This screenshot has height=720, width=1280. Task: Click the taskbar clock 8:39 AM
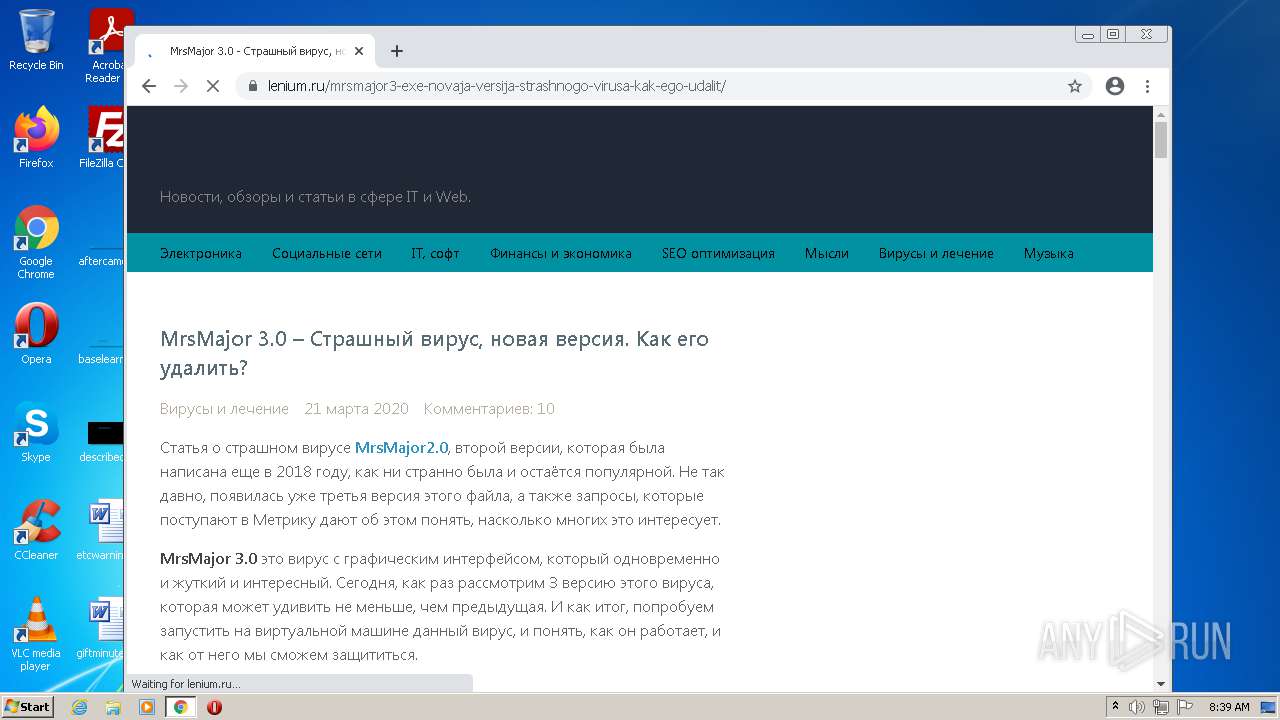1229,707
